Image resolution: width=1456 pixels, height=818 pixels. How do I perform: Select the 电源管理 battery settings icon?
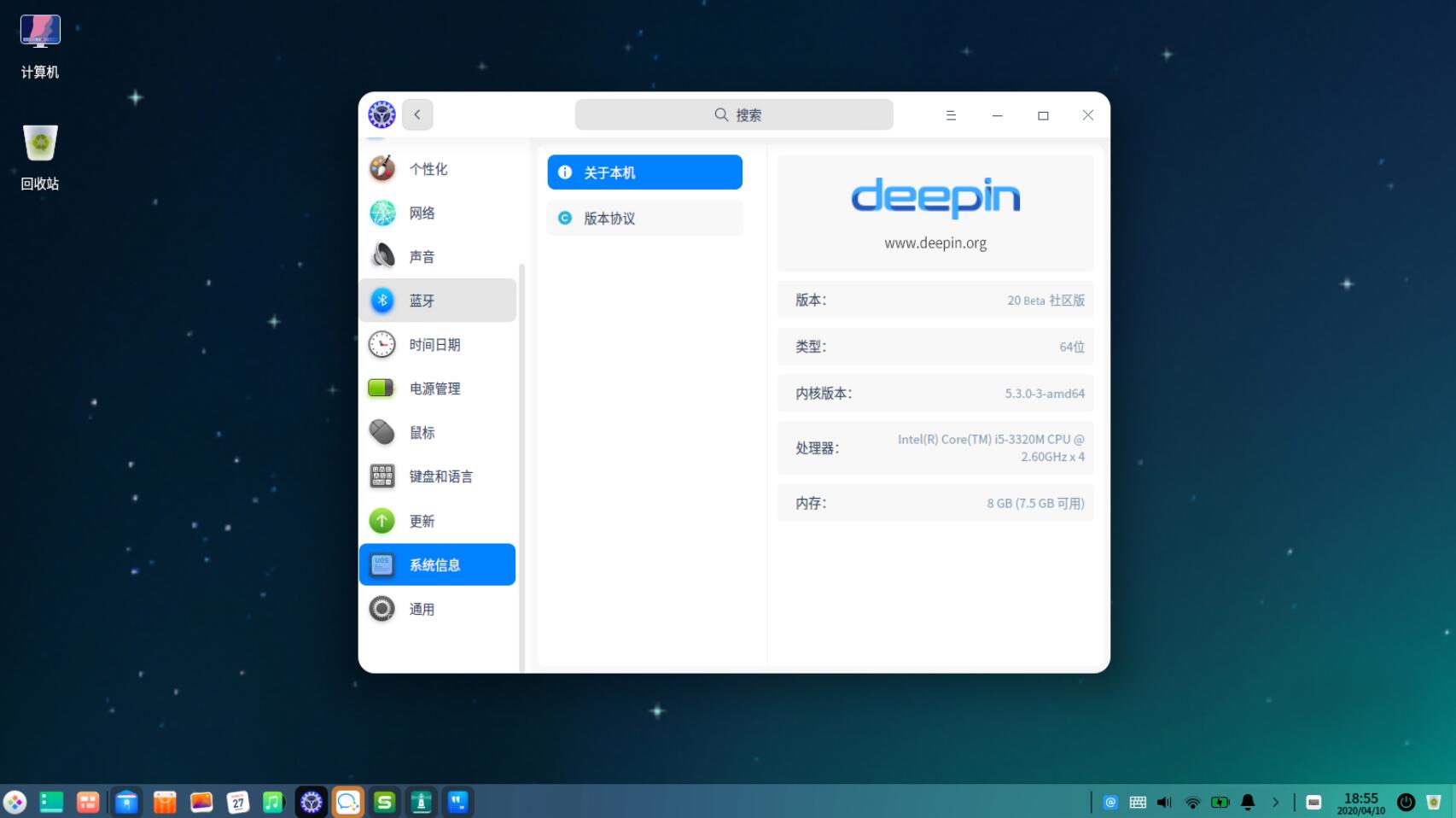tap(381, 388)
